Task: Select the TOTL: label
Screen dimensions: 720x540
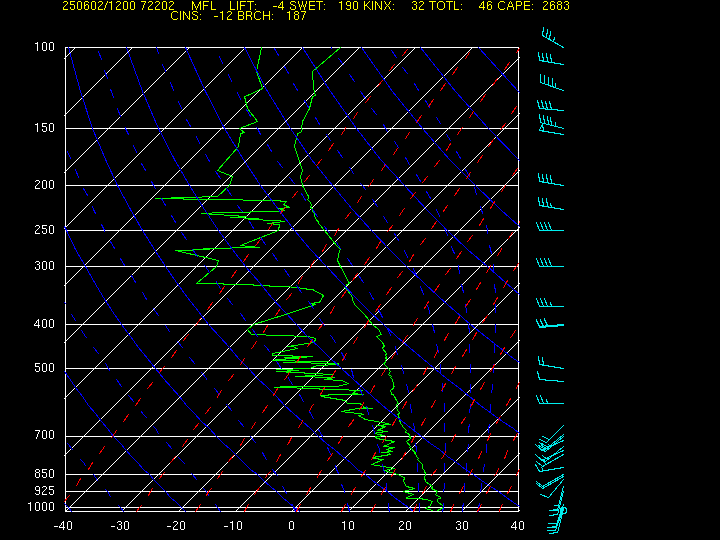Action: point(446,6)
